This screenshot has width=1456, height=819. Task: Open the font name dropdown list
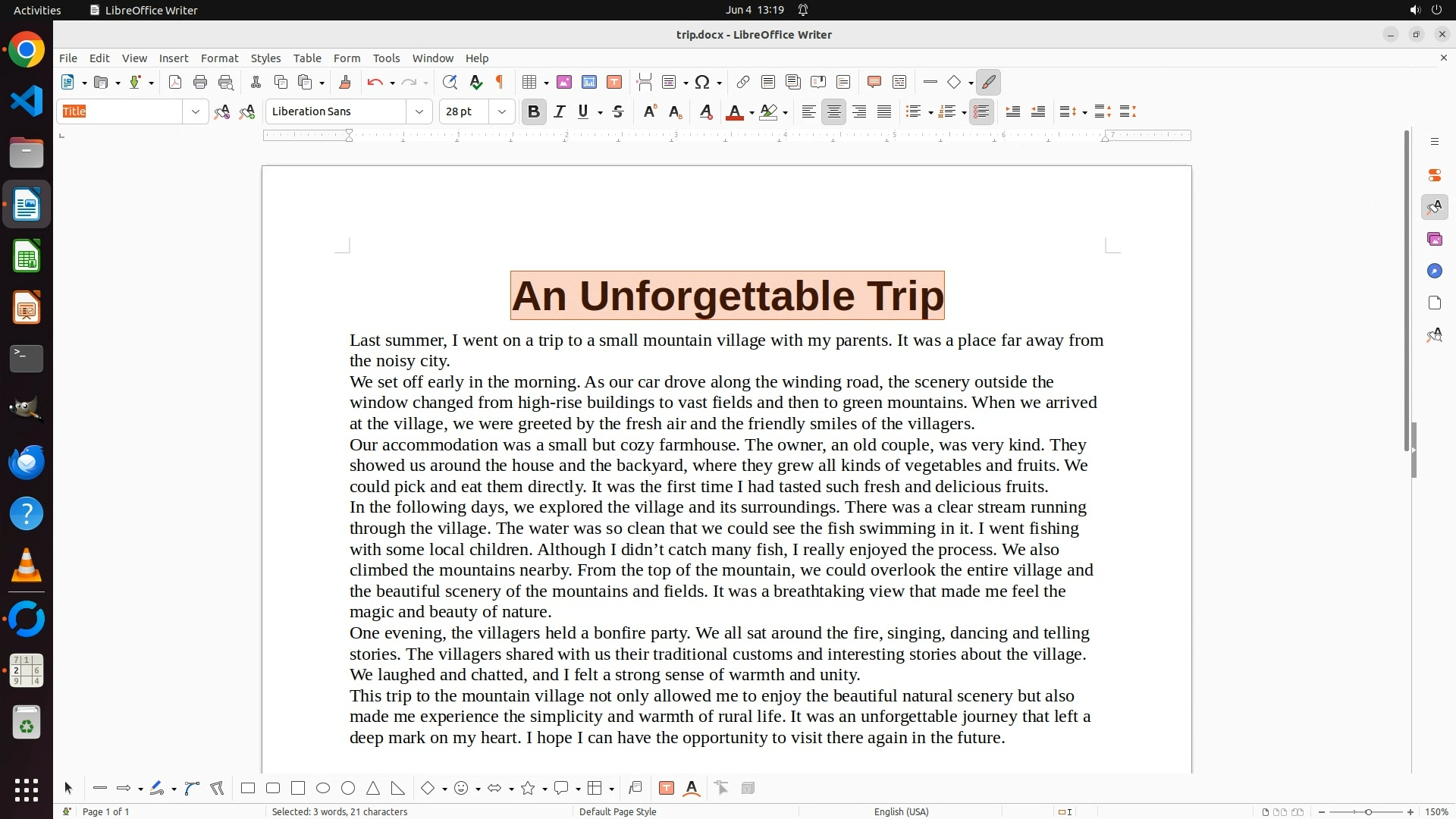(x=419, y=112)
